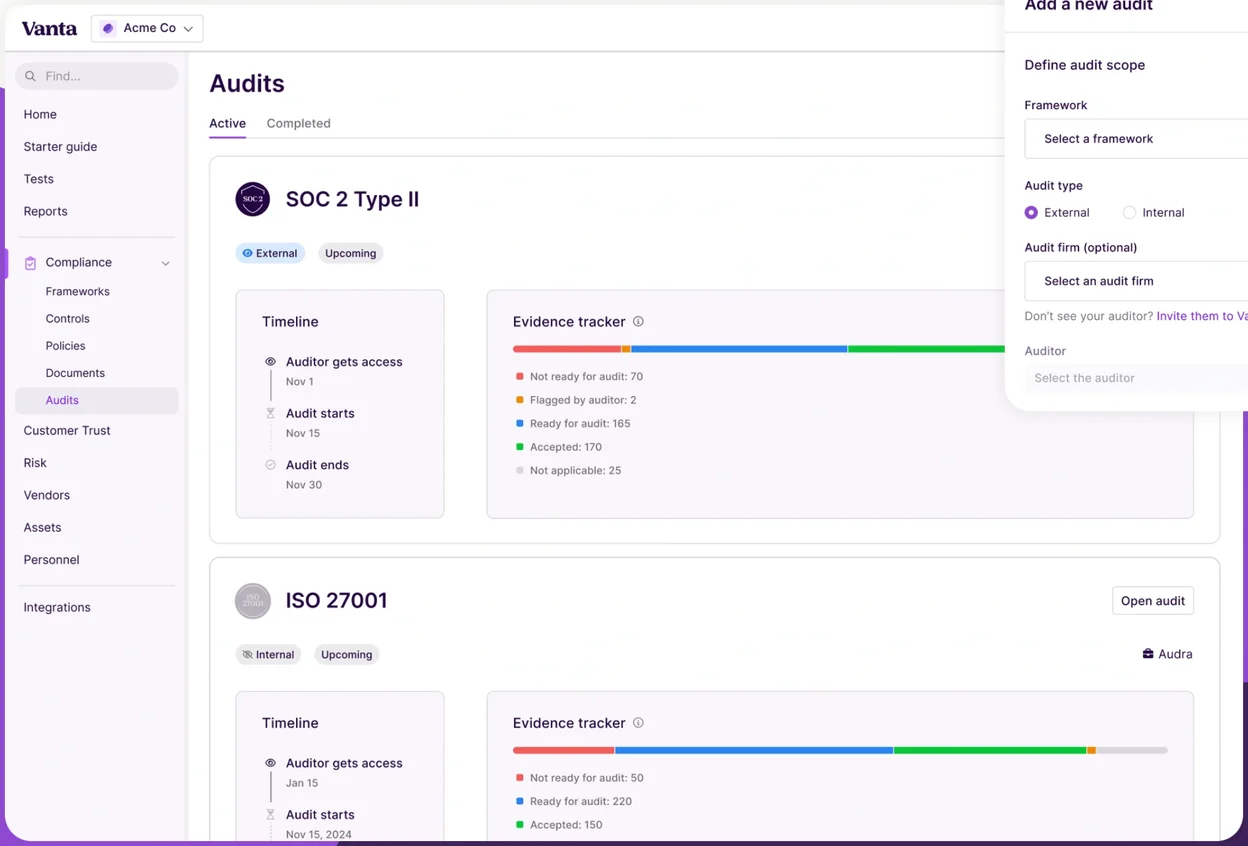1248x846 pixels.
Task: Click 'Accepted: 170' legend entry
Action: click(558, 447)
